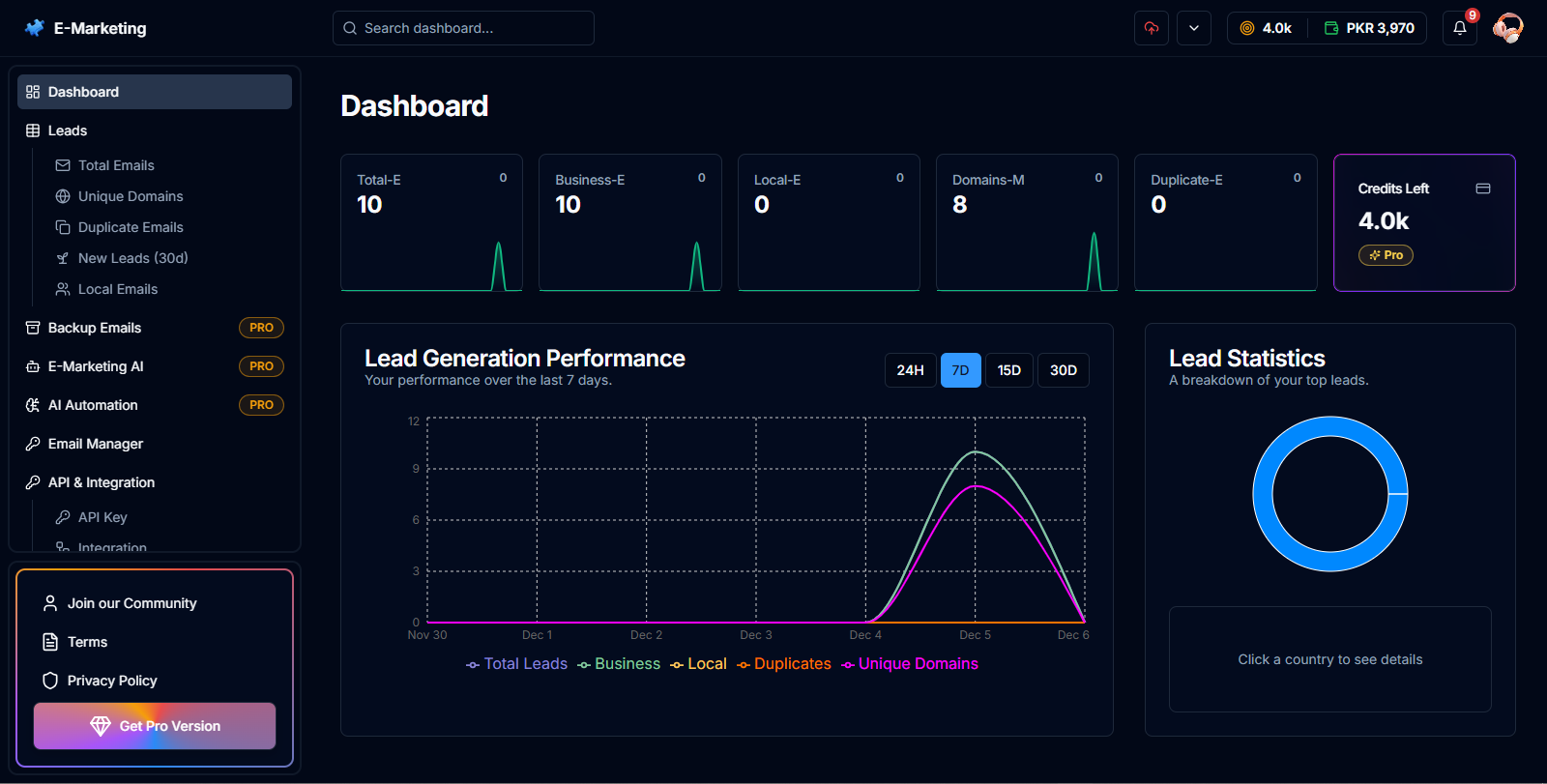The width and height of the screenshot is (1547, 784).
Task: Toggle Local series in legend
Action: 698,664
